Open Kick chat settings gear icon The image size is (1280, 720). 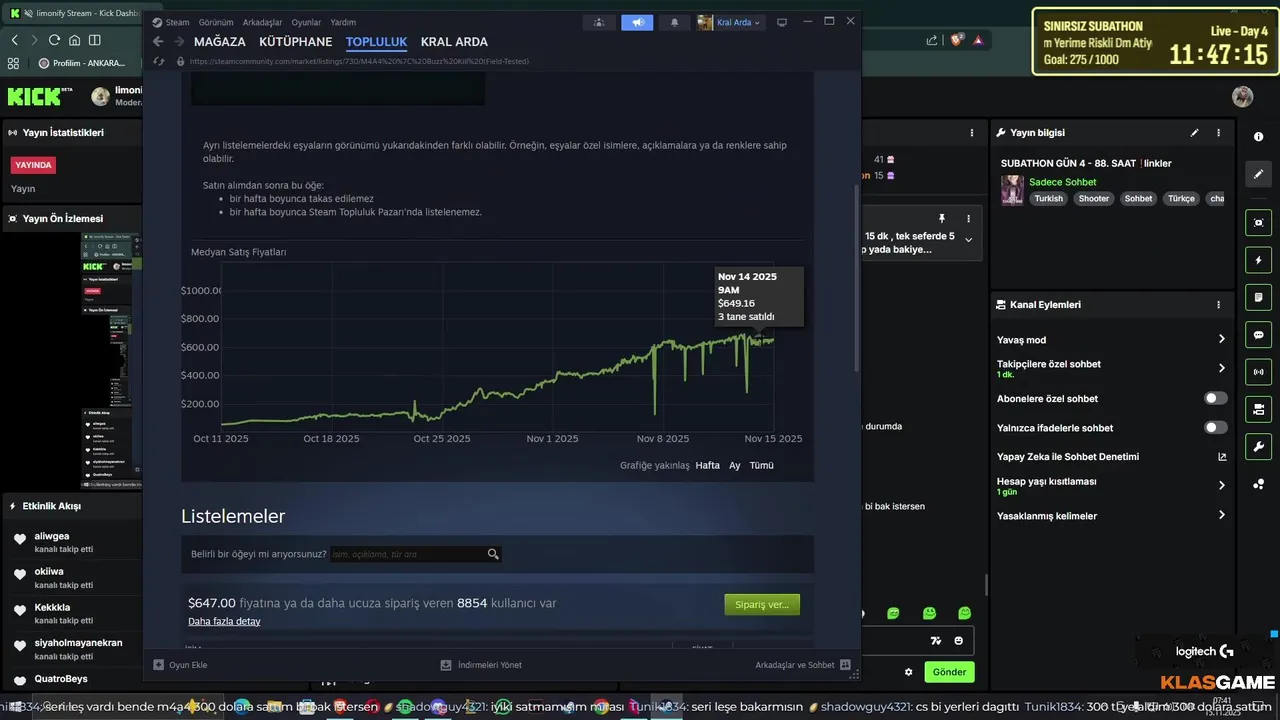[909, 672]
